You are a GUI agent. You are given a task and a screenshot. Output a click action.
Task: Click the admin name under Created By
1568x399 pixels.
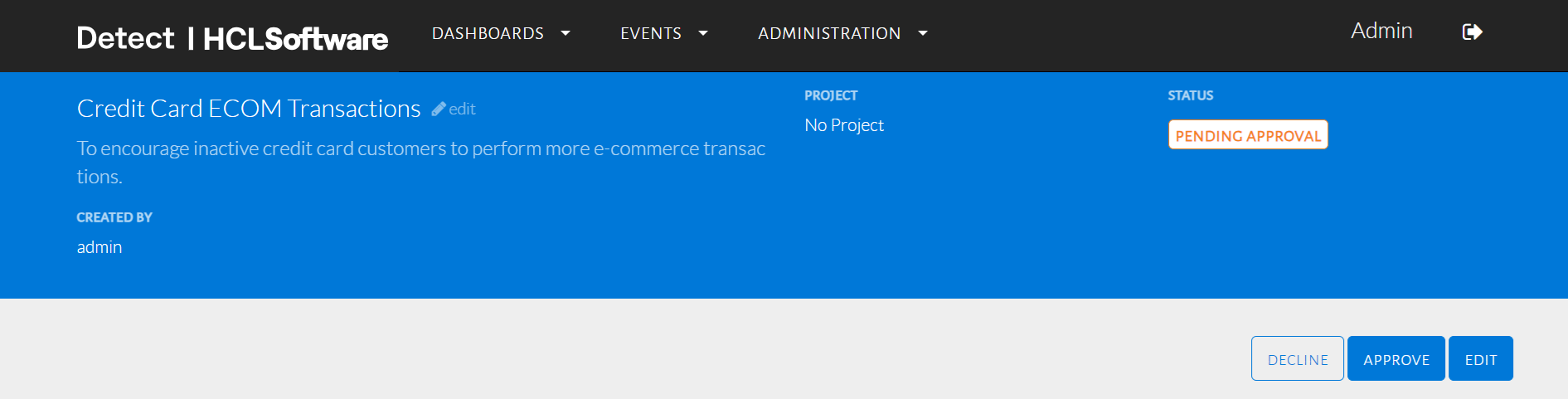100,247
